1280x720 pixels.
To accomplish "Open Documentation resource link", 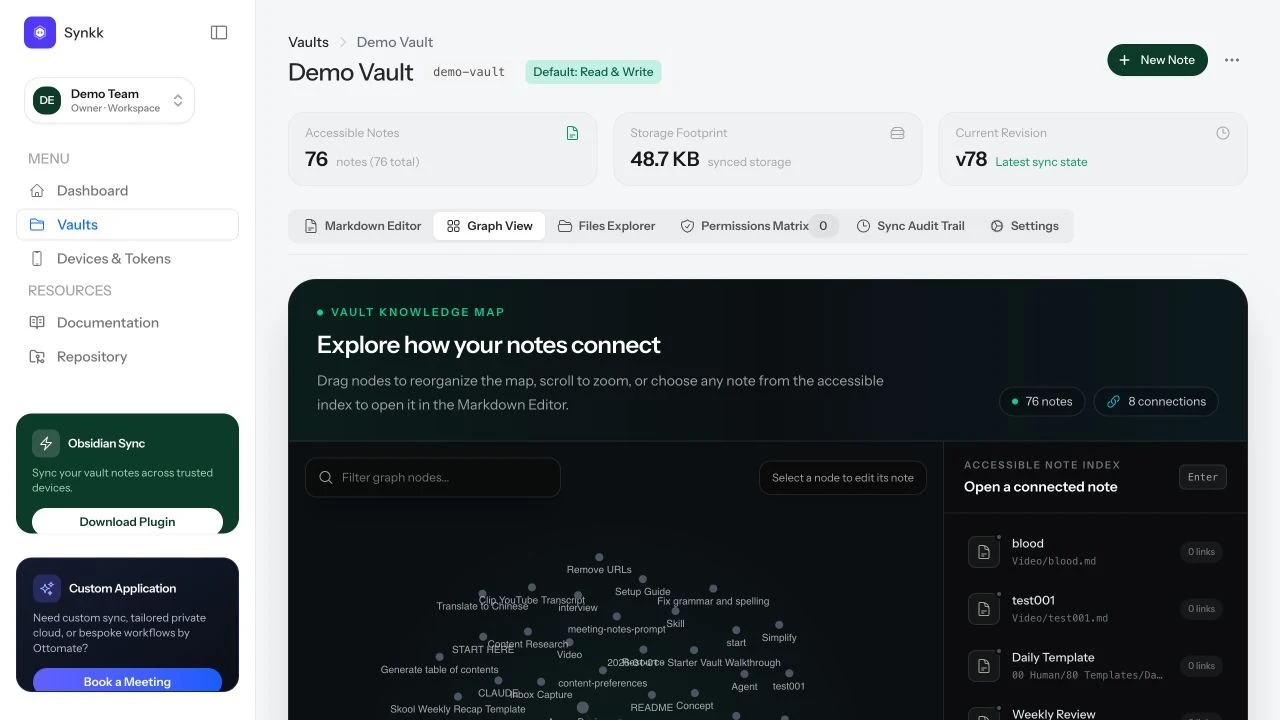I will [x=127, y=322].
